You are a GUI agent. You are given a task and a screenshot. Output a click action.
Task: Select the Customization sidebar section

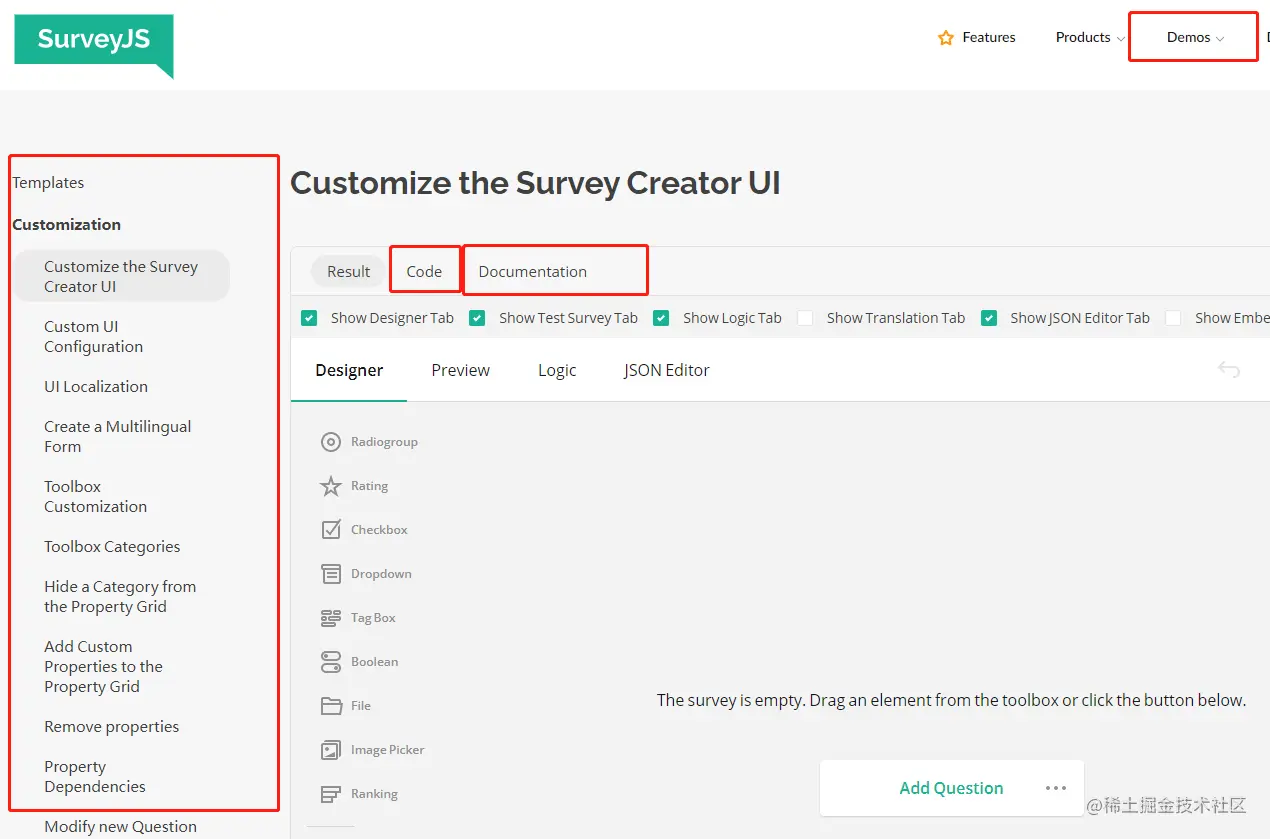pyautogui.click(x=66, y=225)
